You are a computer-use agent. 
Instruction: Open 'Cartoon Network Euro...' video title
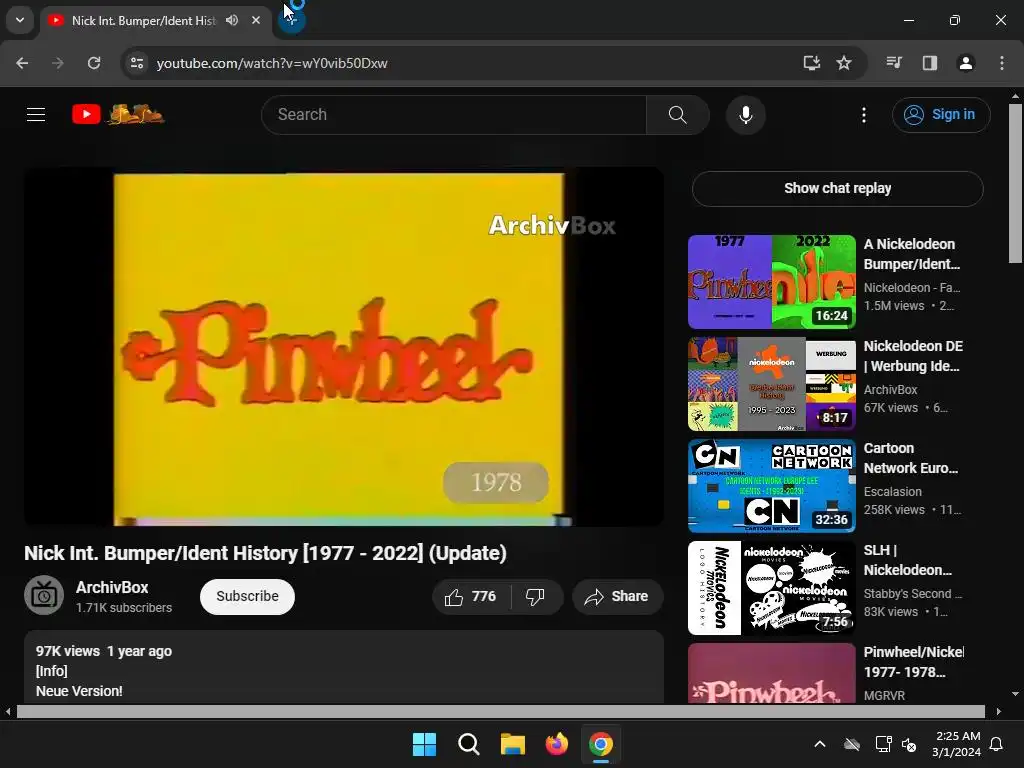pyautogui.click(x=910, y=458)
